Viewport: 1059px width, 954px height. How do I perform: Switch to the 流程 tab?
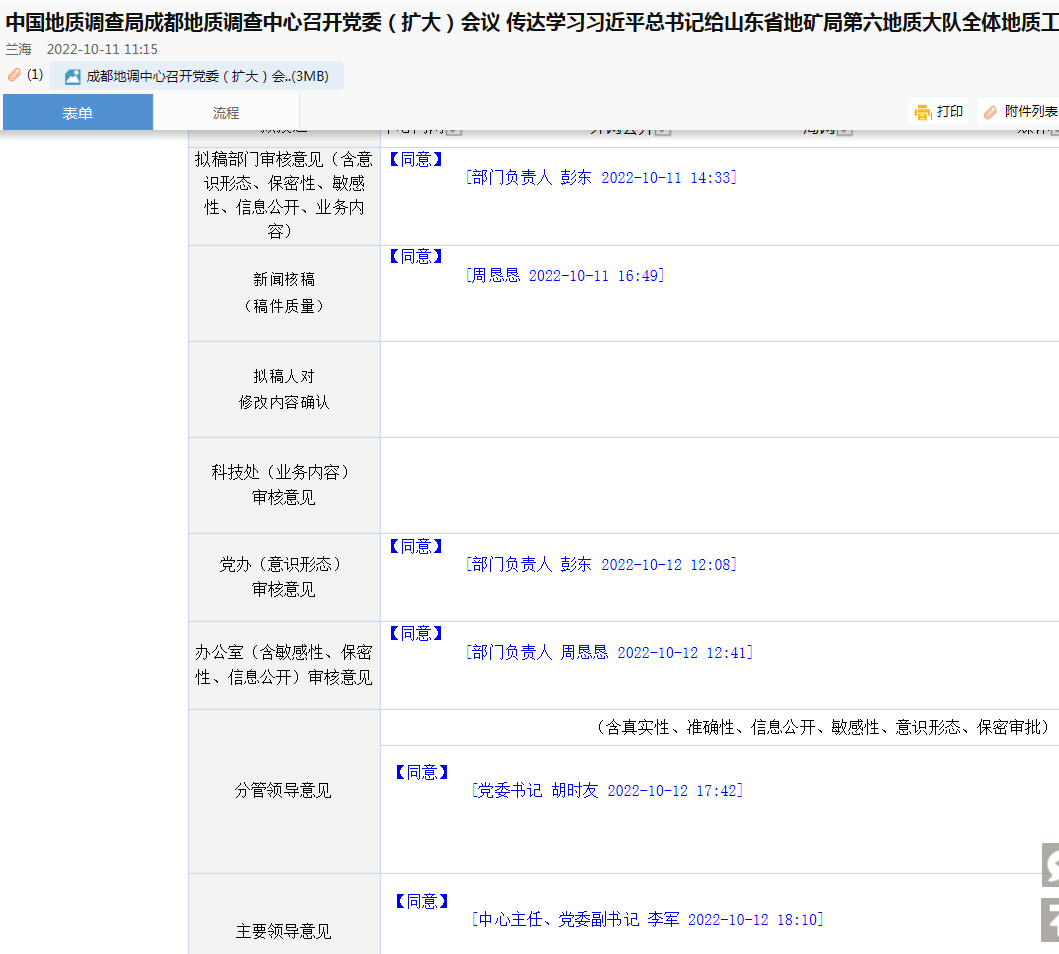click(x=226, y=113)
